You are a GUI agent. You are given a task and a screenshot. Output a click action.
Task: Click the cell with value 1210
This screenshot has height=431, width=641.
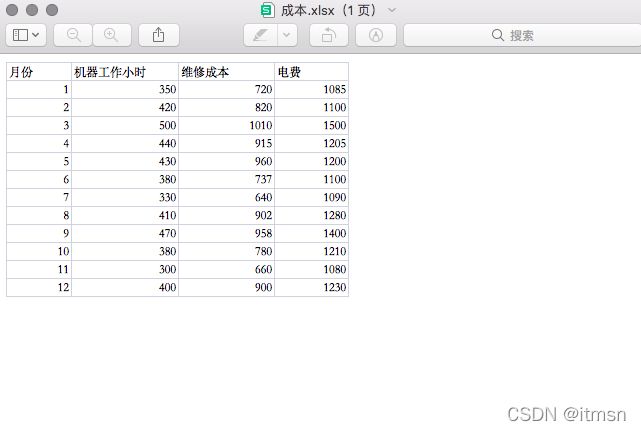(312, 251)
